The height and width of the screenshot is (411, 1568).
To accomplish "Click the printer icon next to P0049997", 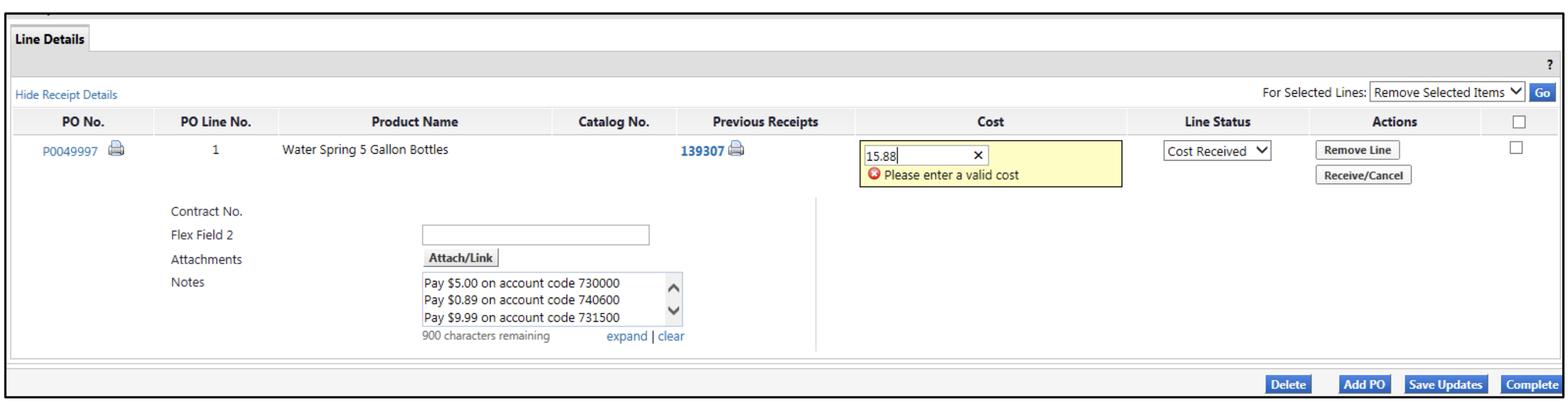I will tap(116, 149).
